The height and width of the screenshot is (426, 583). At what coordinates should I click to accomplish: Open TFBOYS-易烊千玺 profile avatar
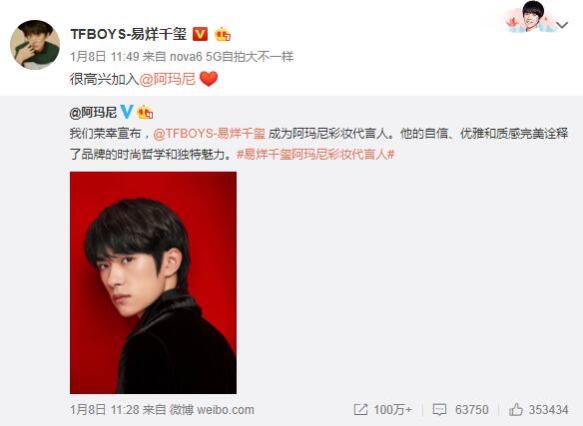tap(35, 45)
